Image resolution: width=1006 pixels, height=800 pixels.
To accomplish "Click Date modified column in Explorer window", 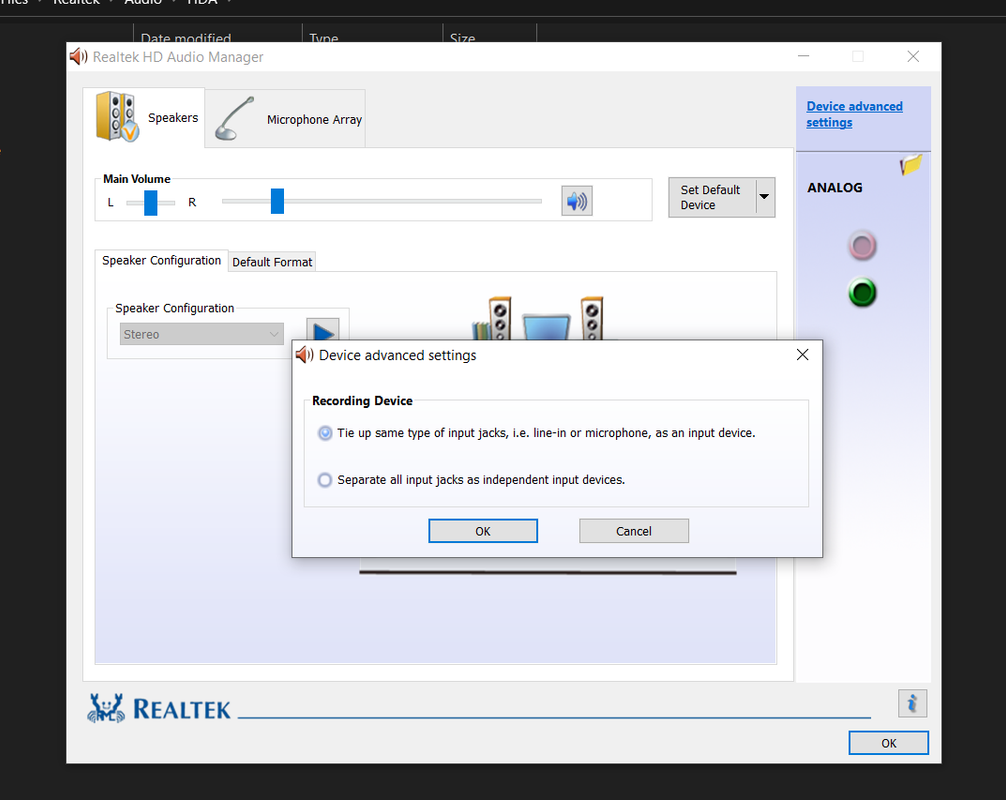I will point(185,38).
